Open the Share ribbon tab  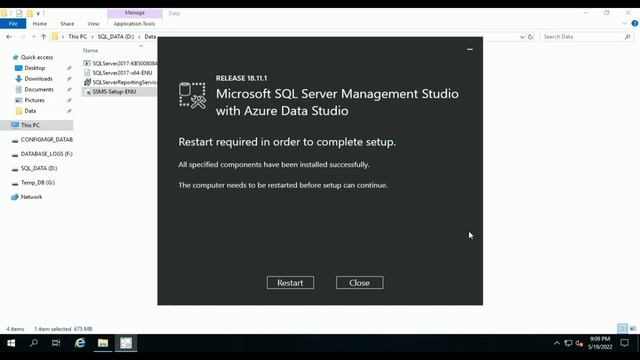(67, 24)
